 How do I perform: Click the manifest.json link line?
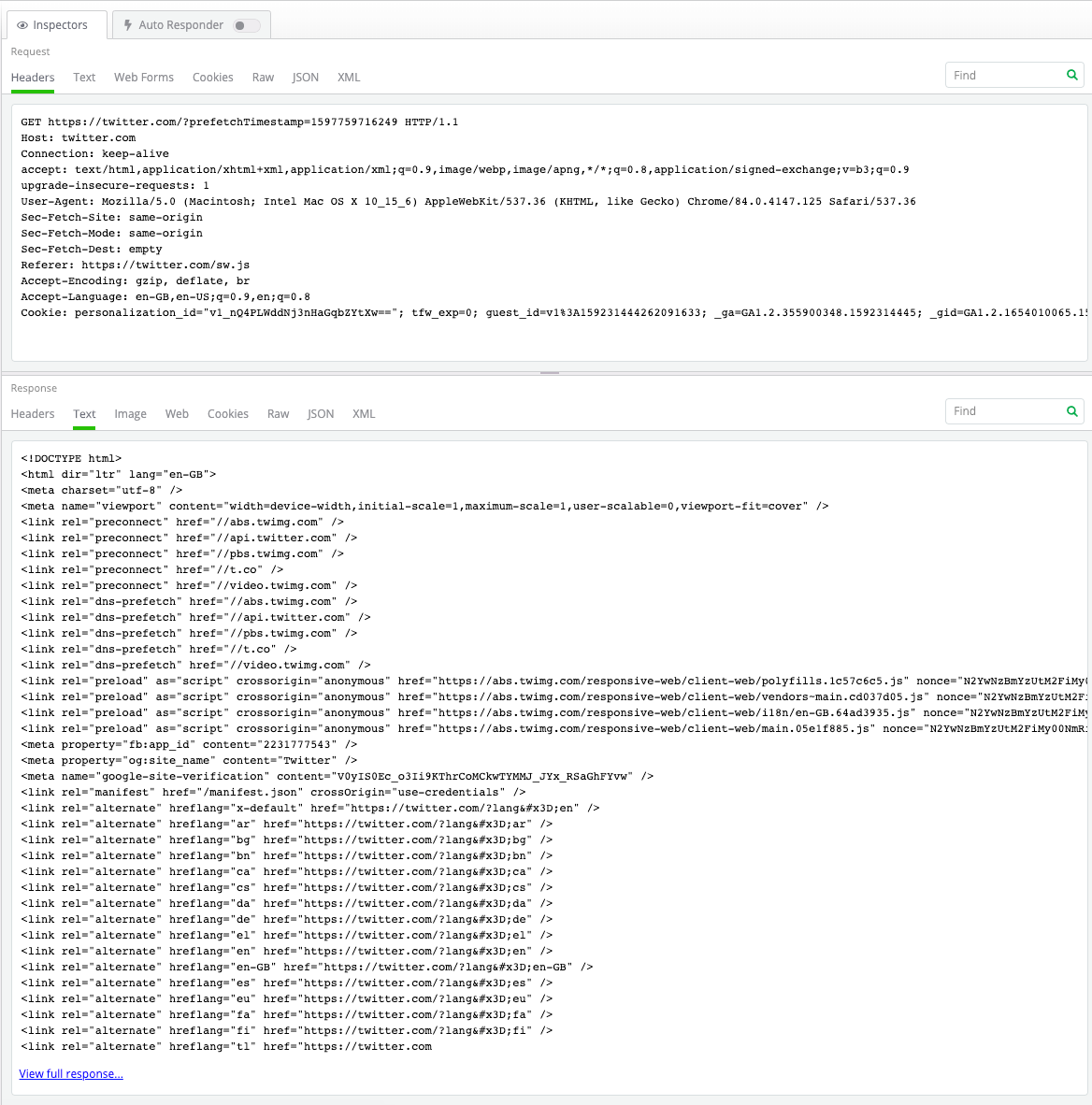pyautogui.click(x=274, y=792)
